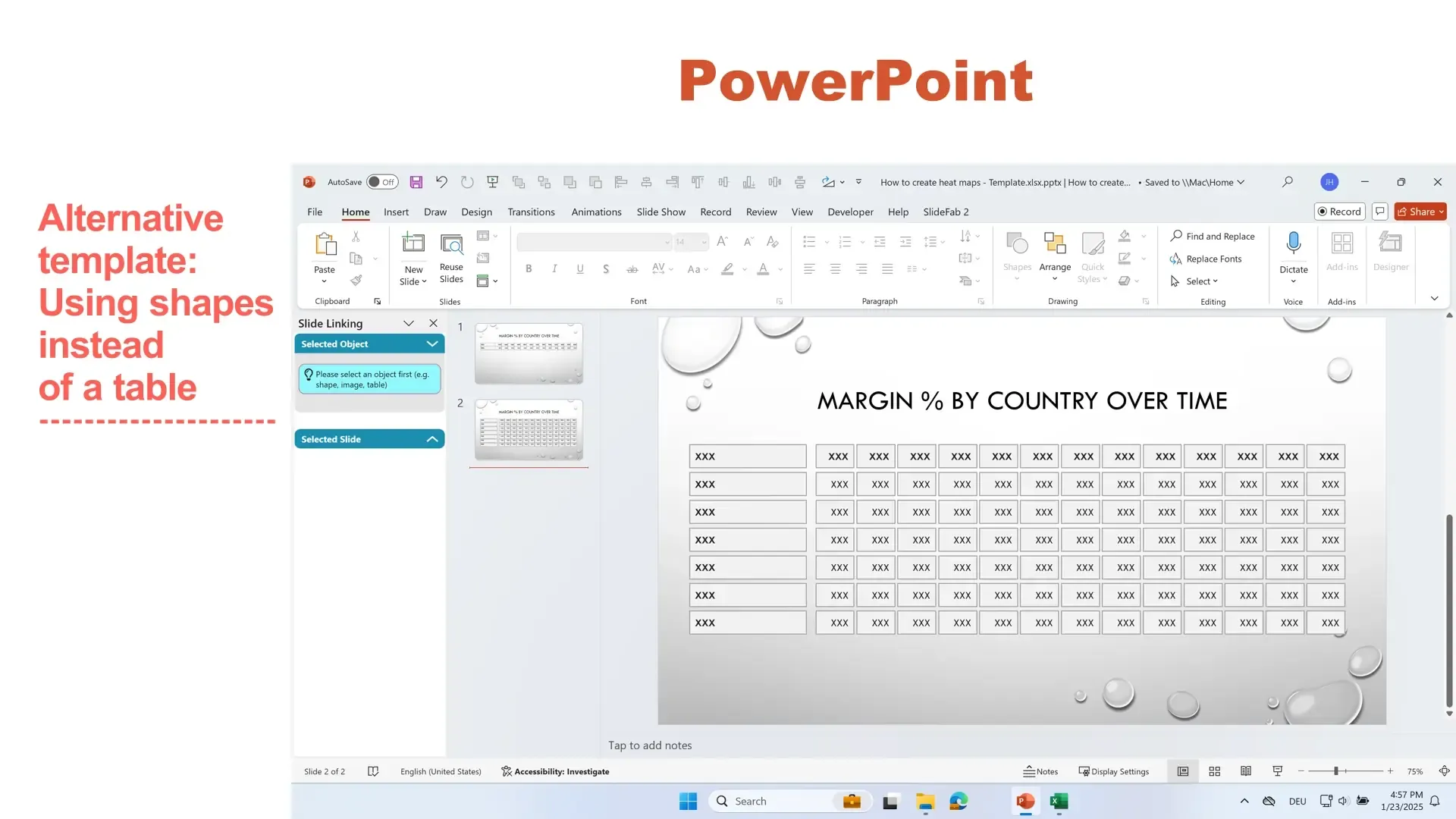Screen dimensions: 1456x819
Task: Start presentation from beginning icon
Action: click(x=493, y=182)
